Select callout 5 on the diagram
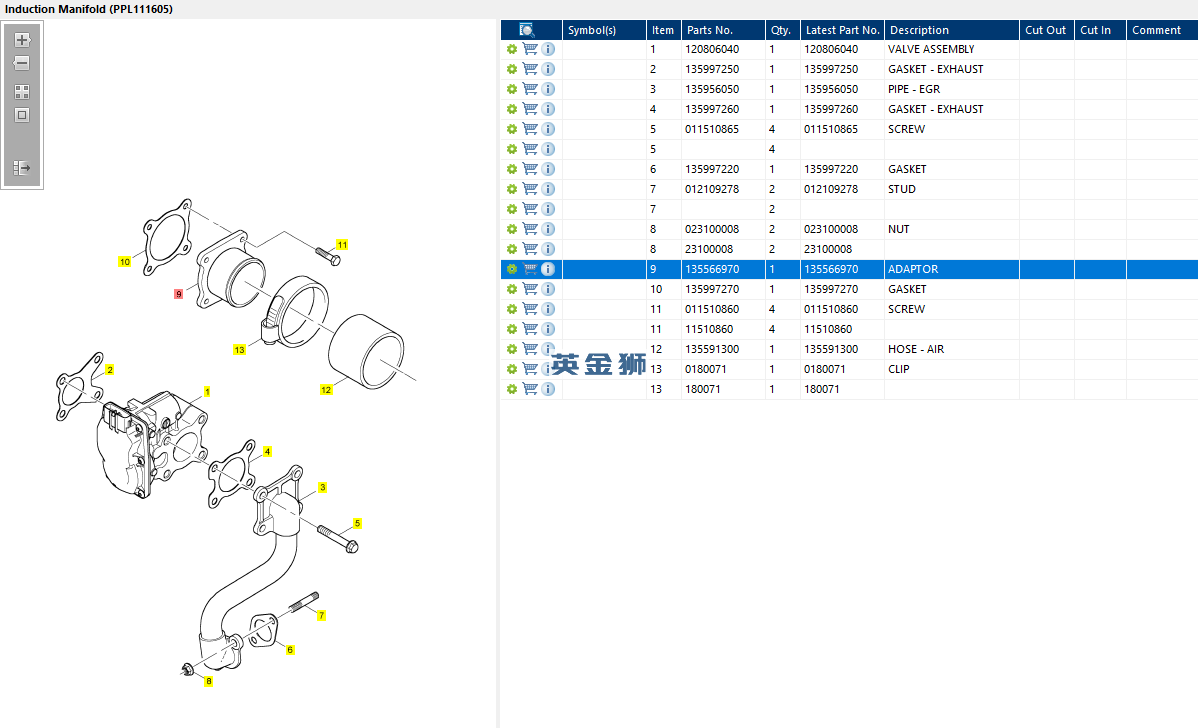The width and height of the screenshot is (1198, 728). click(x=357, y=523)
